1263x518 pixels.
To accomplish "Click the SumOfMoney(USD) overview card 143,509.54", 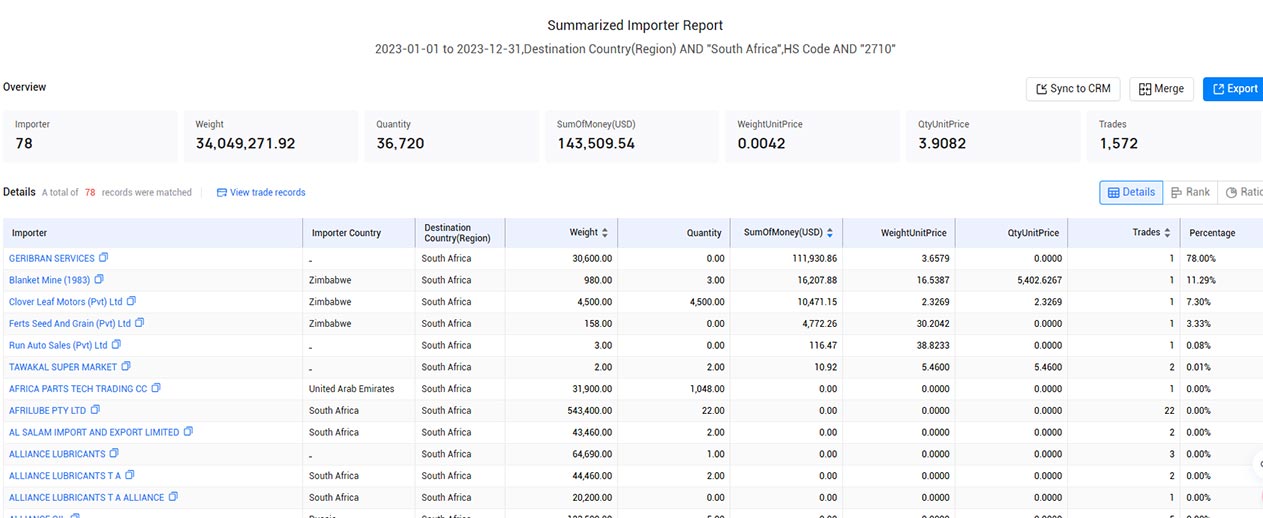I will click(x=633, y=136).
